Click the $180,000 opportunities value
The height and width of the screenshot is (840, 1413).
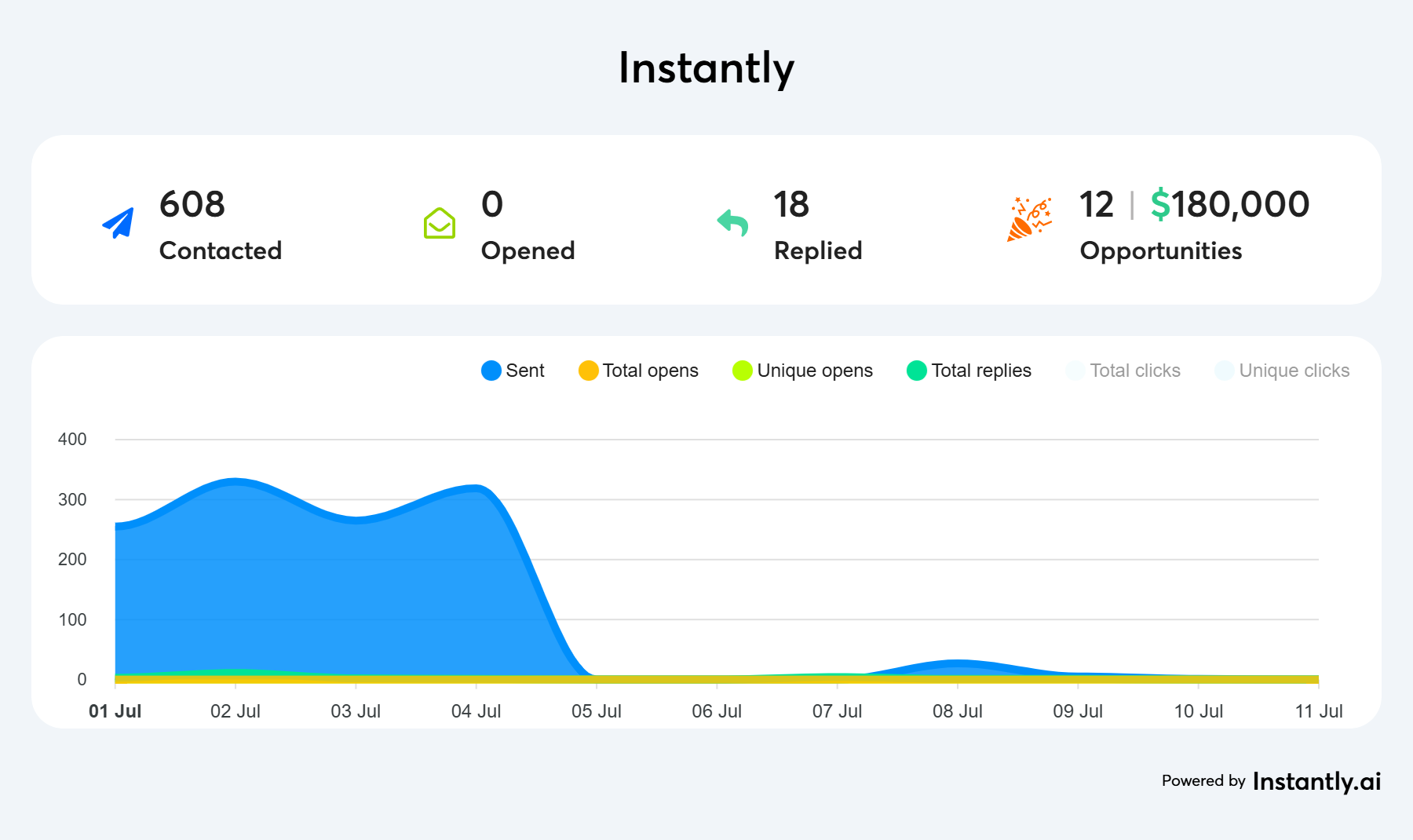pyautogui.click(x=1229, y=204)
